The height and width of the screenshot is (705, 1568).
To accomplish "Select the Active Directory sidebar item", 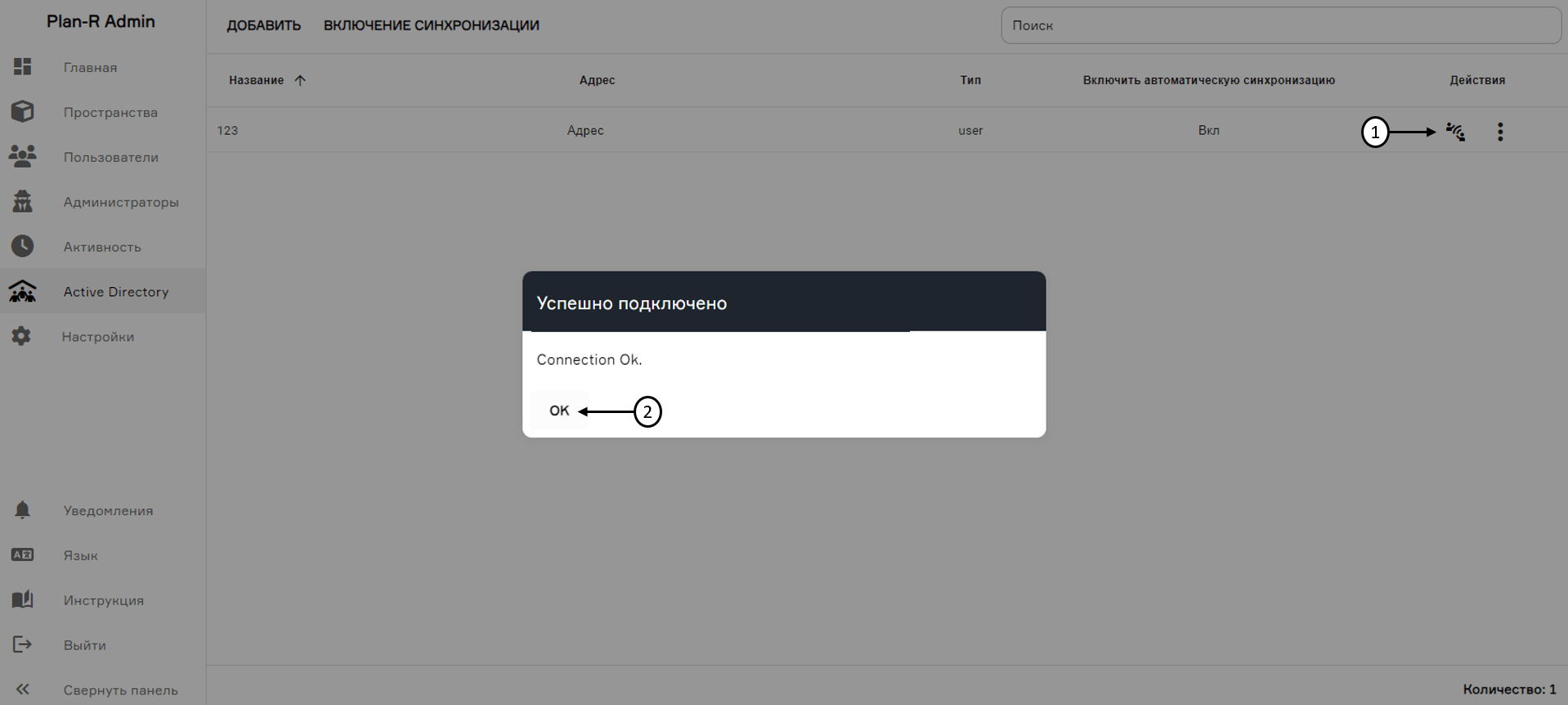I will pyautogui.click(x=115, y=292).
